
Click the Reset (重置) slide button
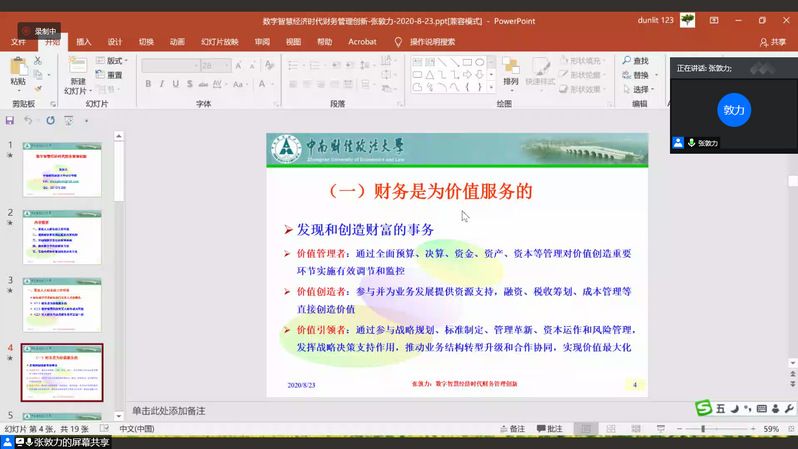[x=109, y=75]
